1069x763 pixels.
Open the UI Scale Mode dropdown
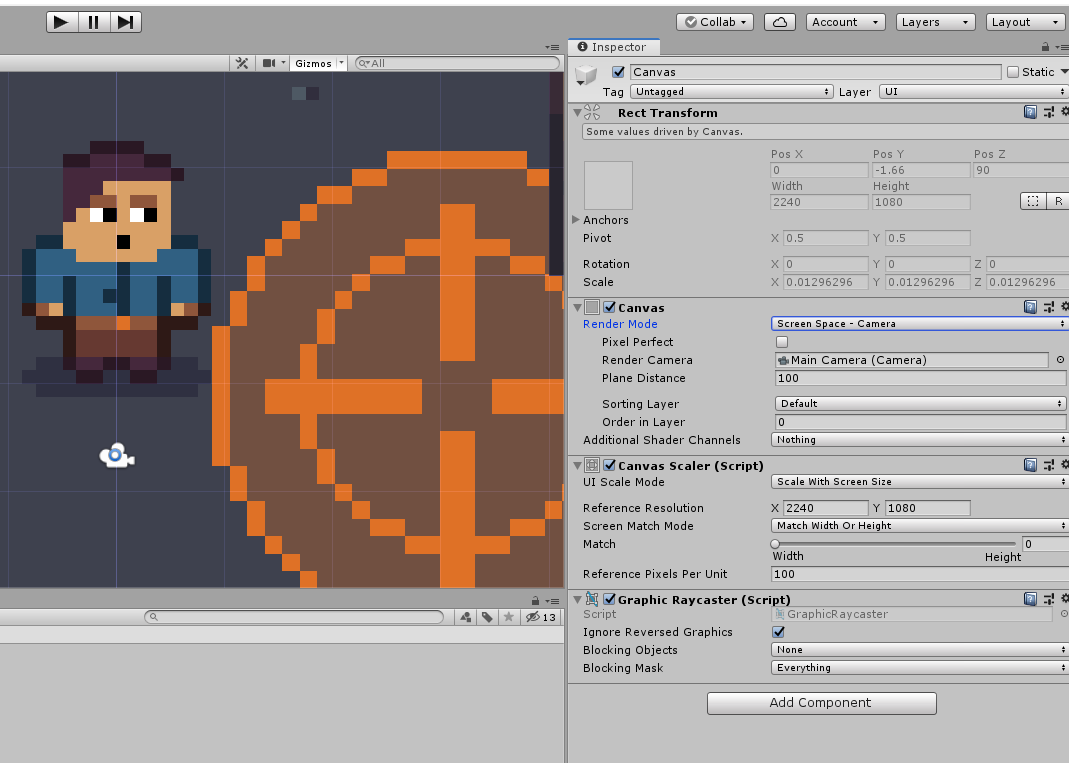(918, 482)
